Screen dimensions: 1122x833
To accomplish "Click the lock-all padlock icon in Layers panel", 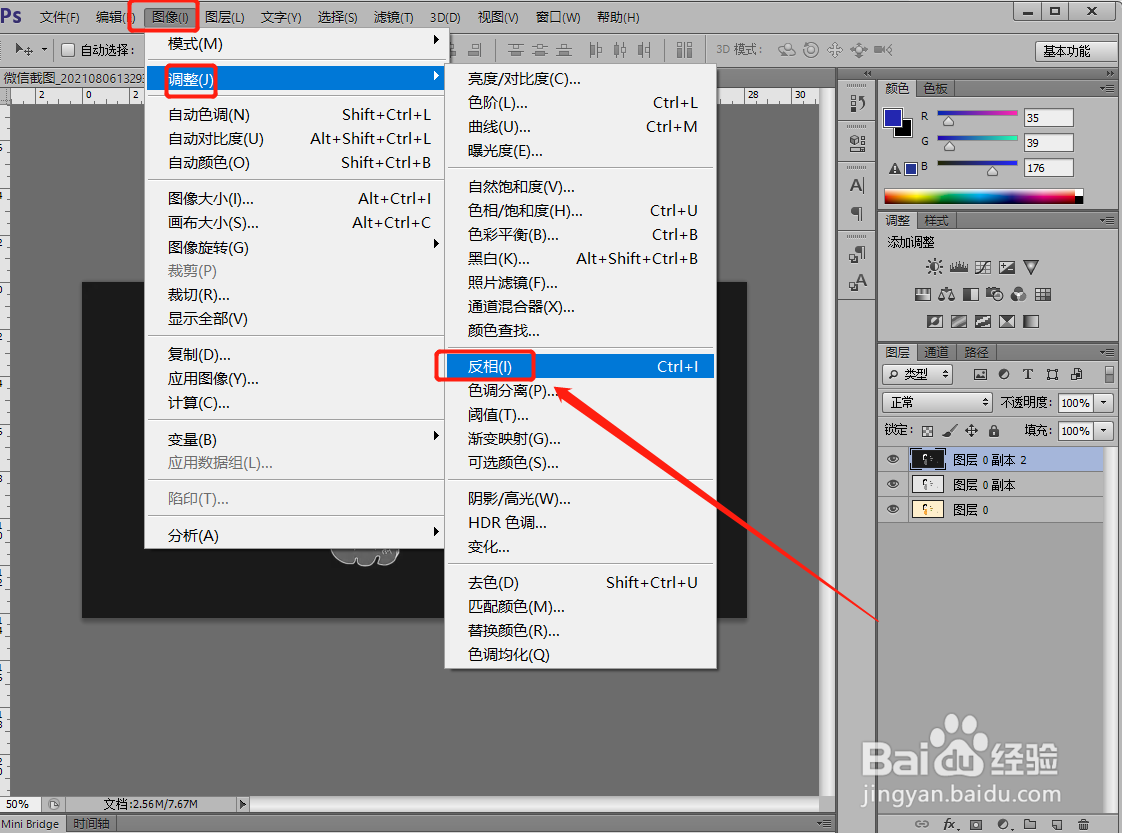I will click(x=994, y=431).
